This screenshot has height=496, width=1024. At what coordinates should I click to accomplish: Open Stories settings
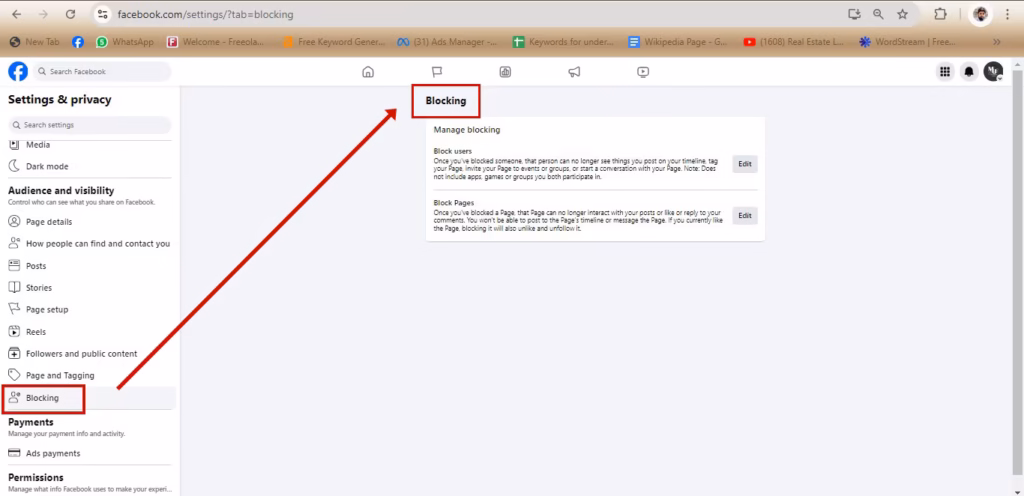(90, 288)
